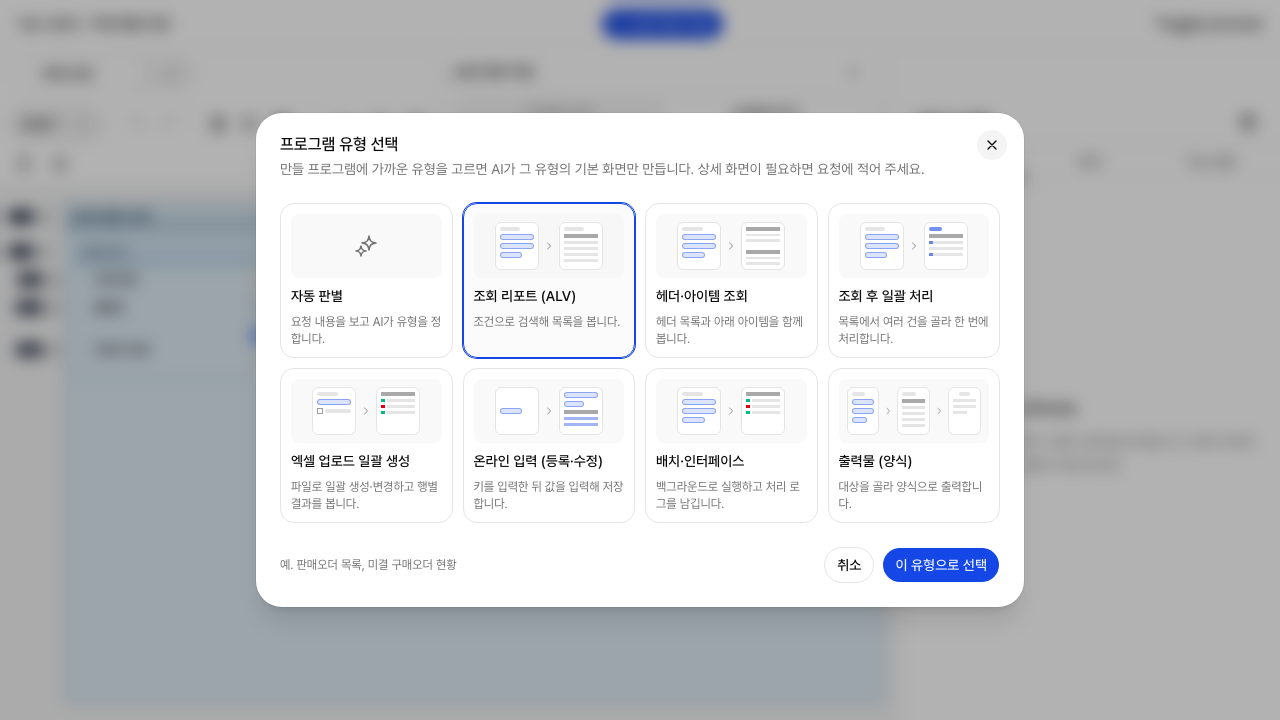
Task: Click the 취소 button
Action: [849, 565]
